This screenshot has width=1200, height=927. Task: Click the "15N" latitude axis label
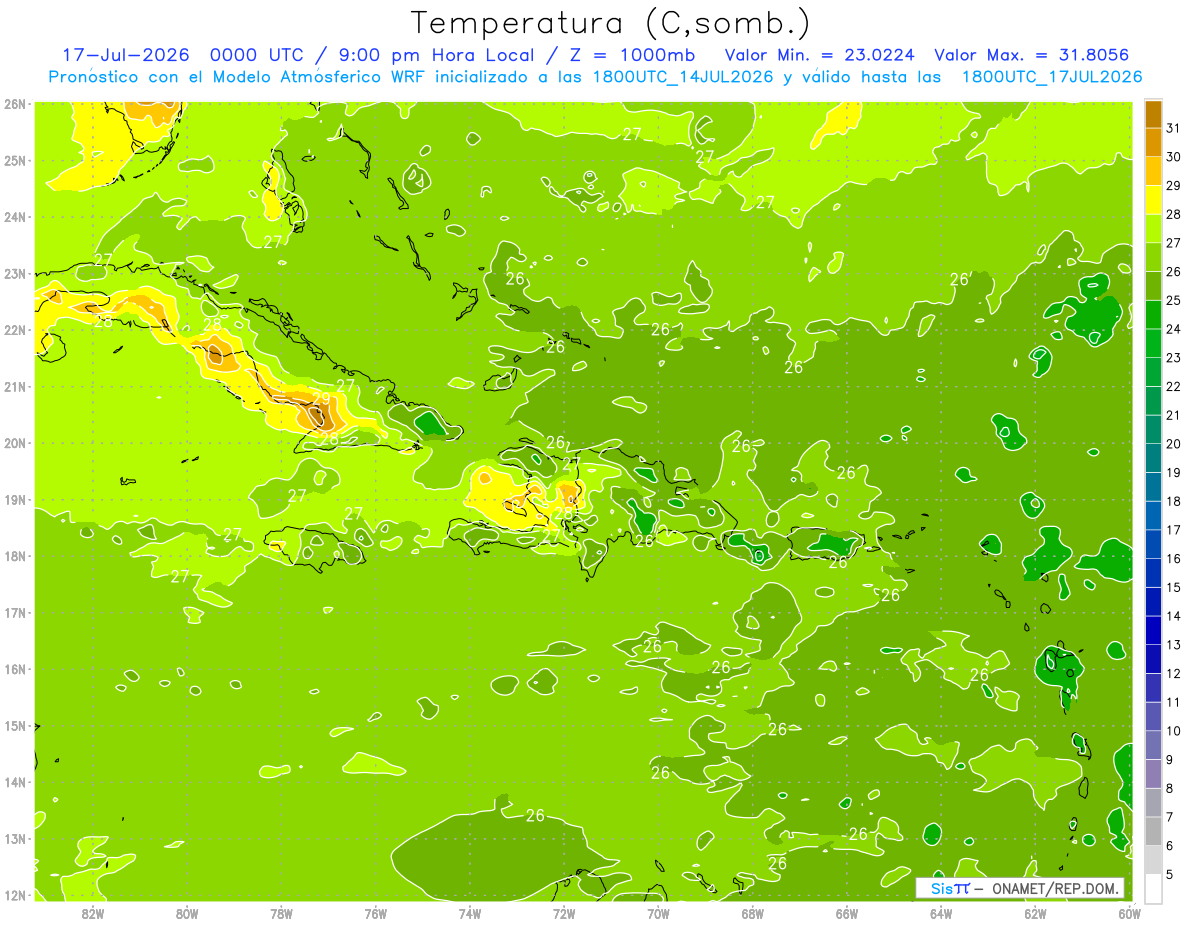[15, 725]
